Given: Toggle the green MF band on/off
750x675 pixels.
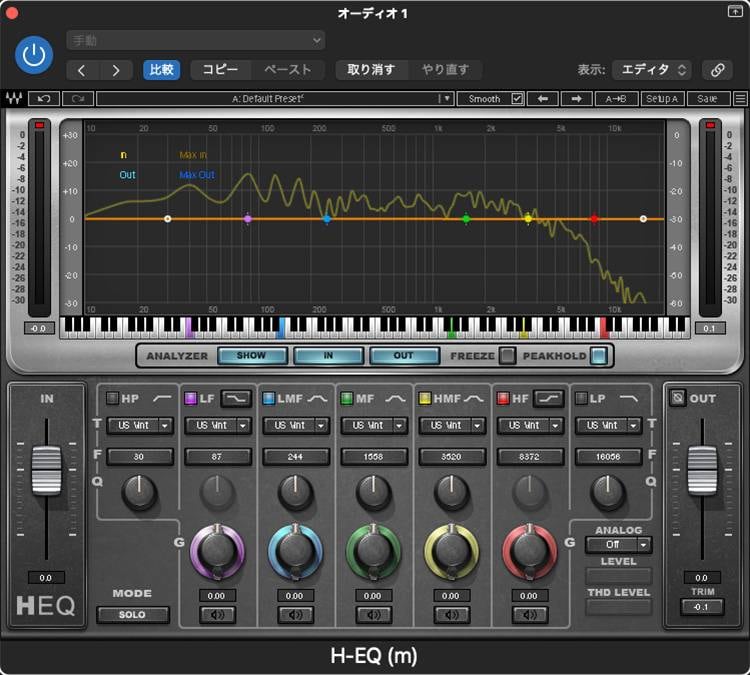Looking at the screenshot, I should tap(347, 398).
